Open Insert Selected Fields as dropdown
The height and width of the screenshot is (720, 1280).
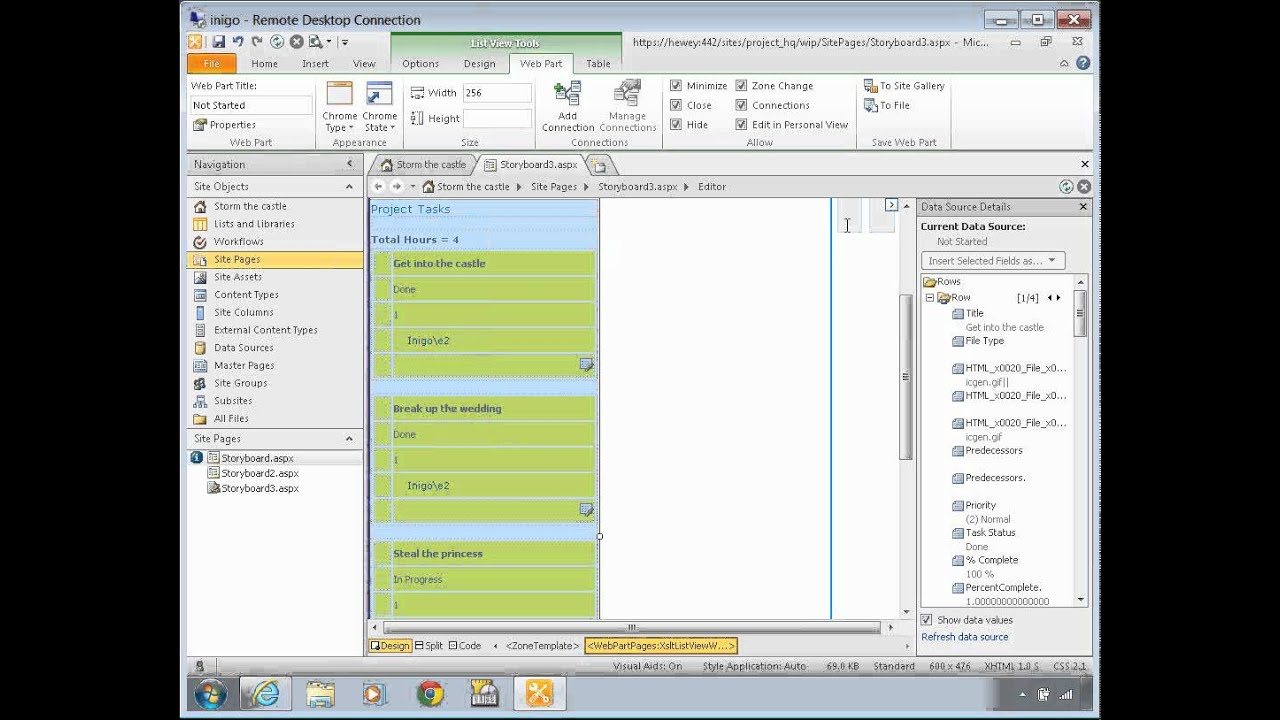993,261
